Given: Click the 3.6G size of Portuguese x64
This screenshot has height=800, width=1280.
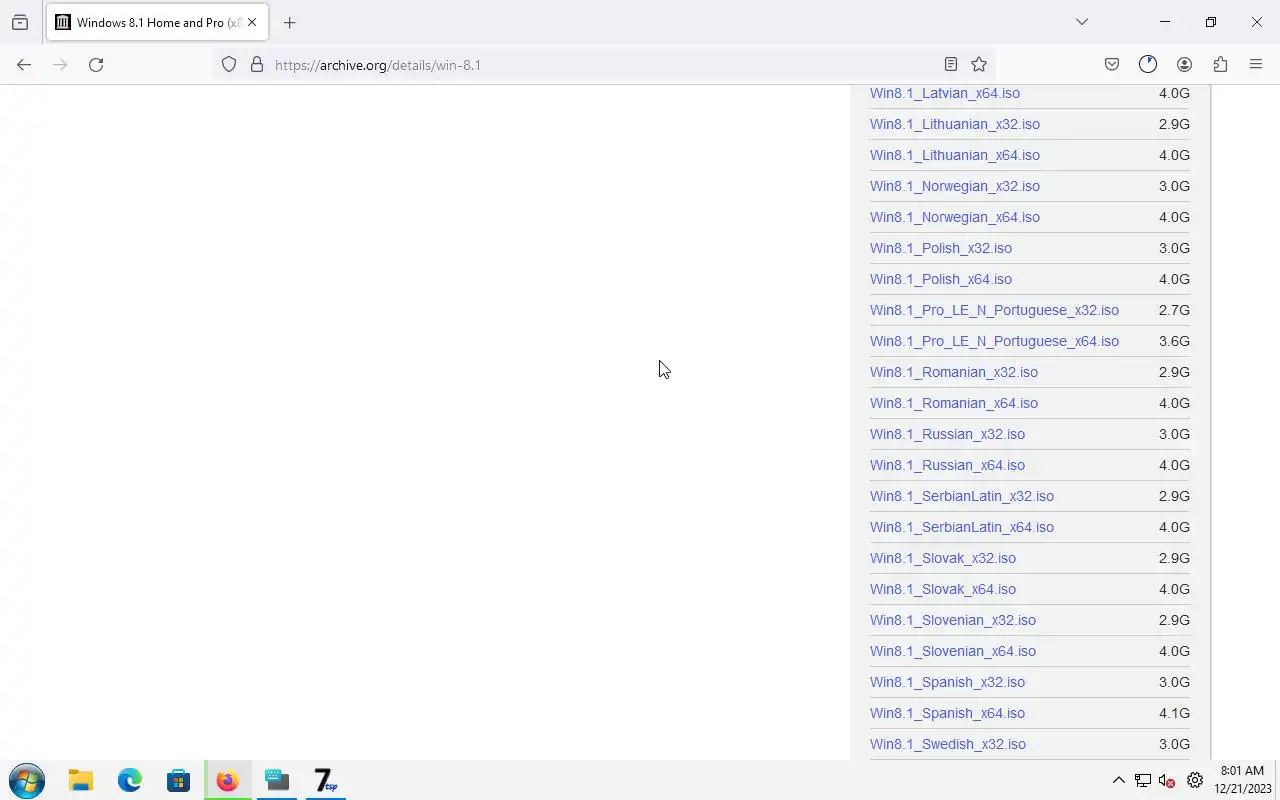Looking at the screenshot, I should (x=1174, y=341).
